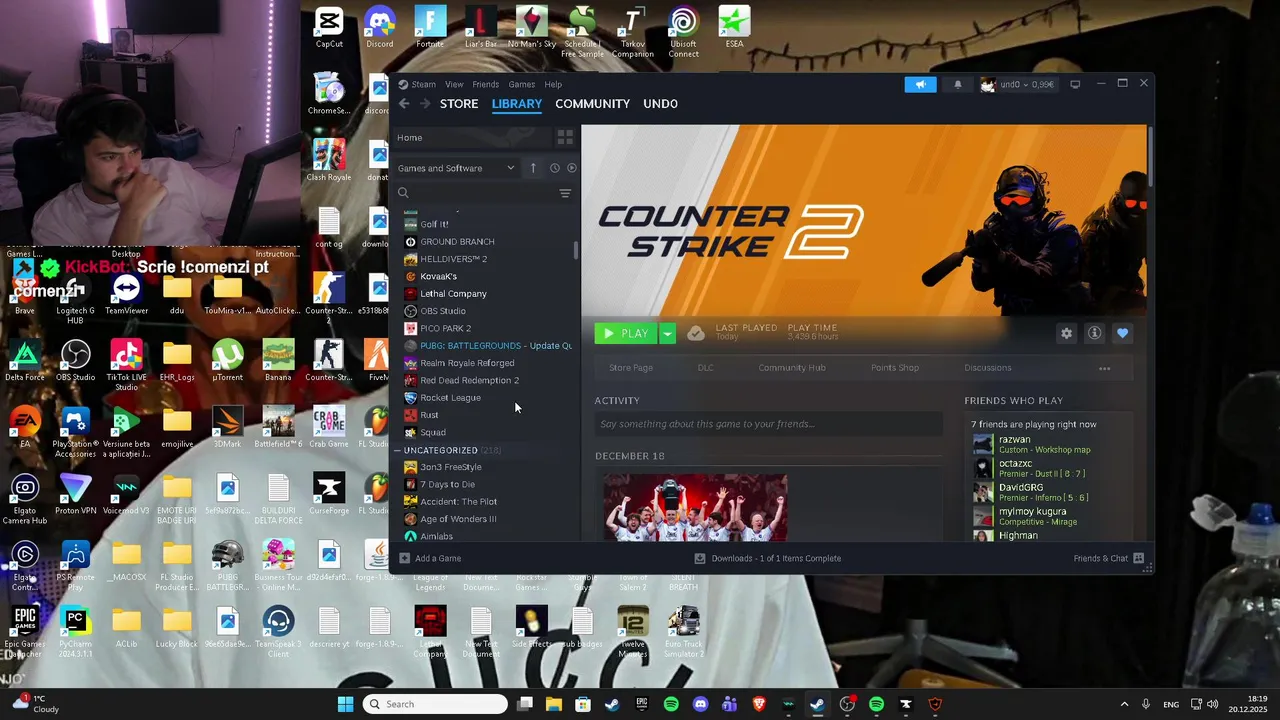Open December 18 news thumbnail

click(695, 508)
